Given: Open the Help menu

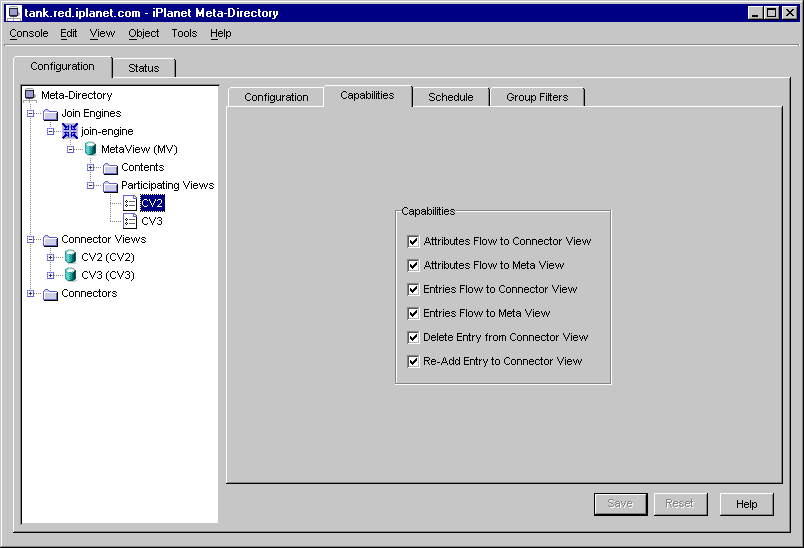Looking at the screenshot, I should click(220, 33).
